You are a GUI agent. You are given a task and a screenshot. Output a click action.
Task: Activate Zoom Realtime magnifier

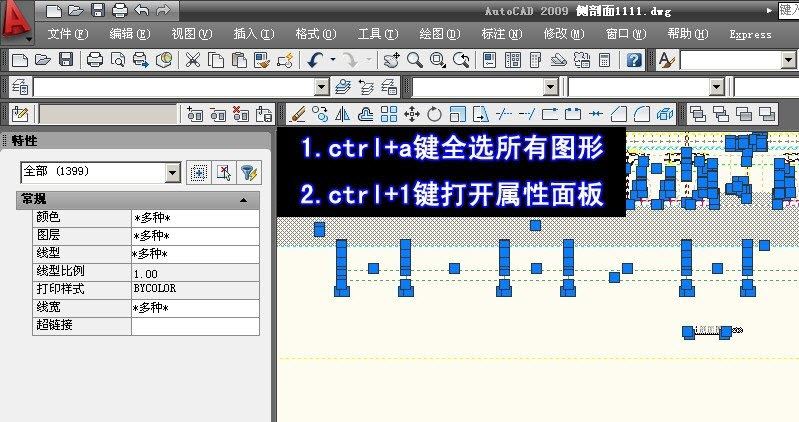coord(414,60)
